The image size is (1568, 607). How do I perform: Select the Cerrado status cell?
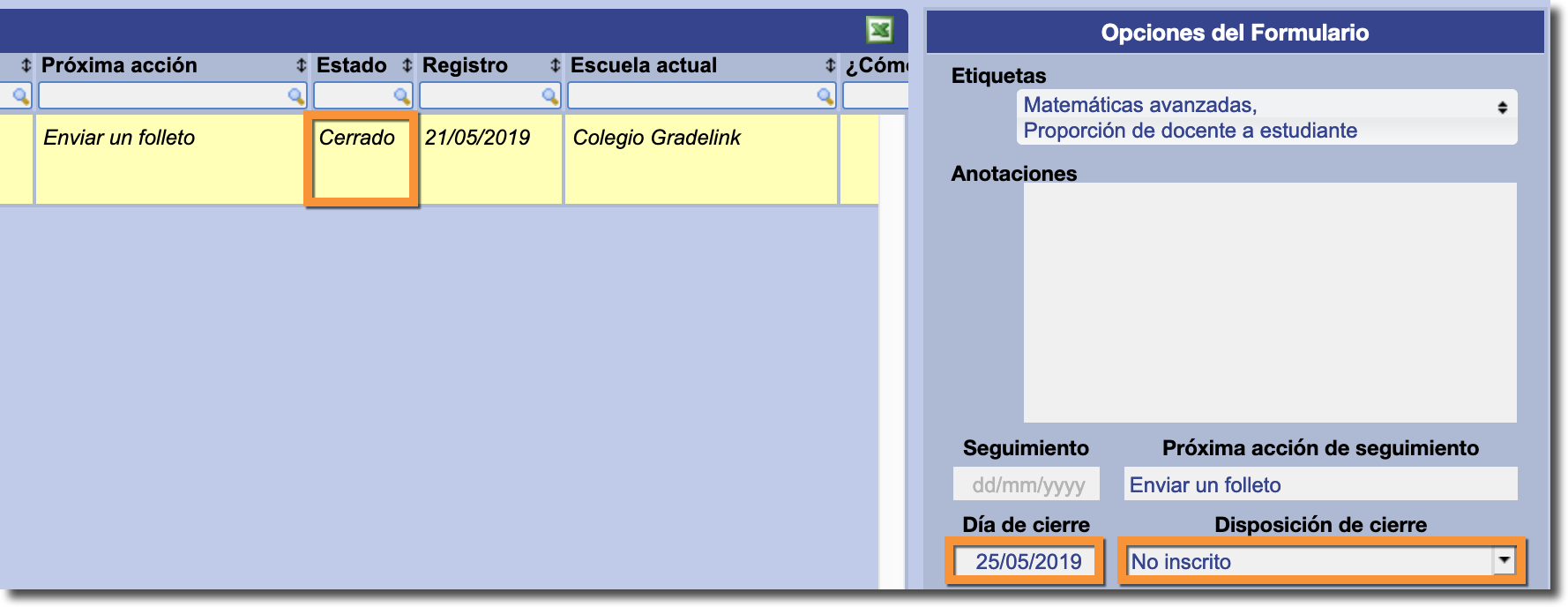(361, 159)
